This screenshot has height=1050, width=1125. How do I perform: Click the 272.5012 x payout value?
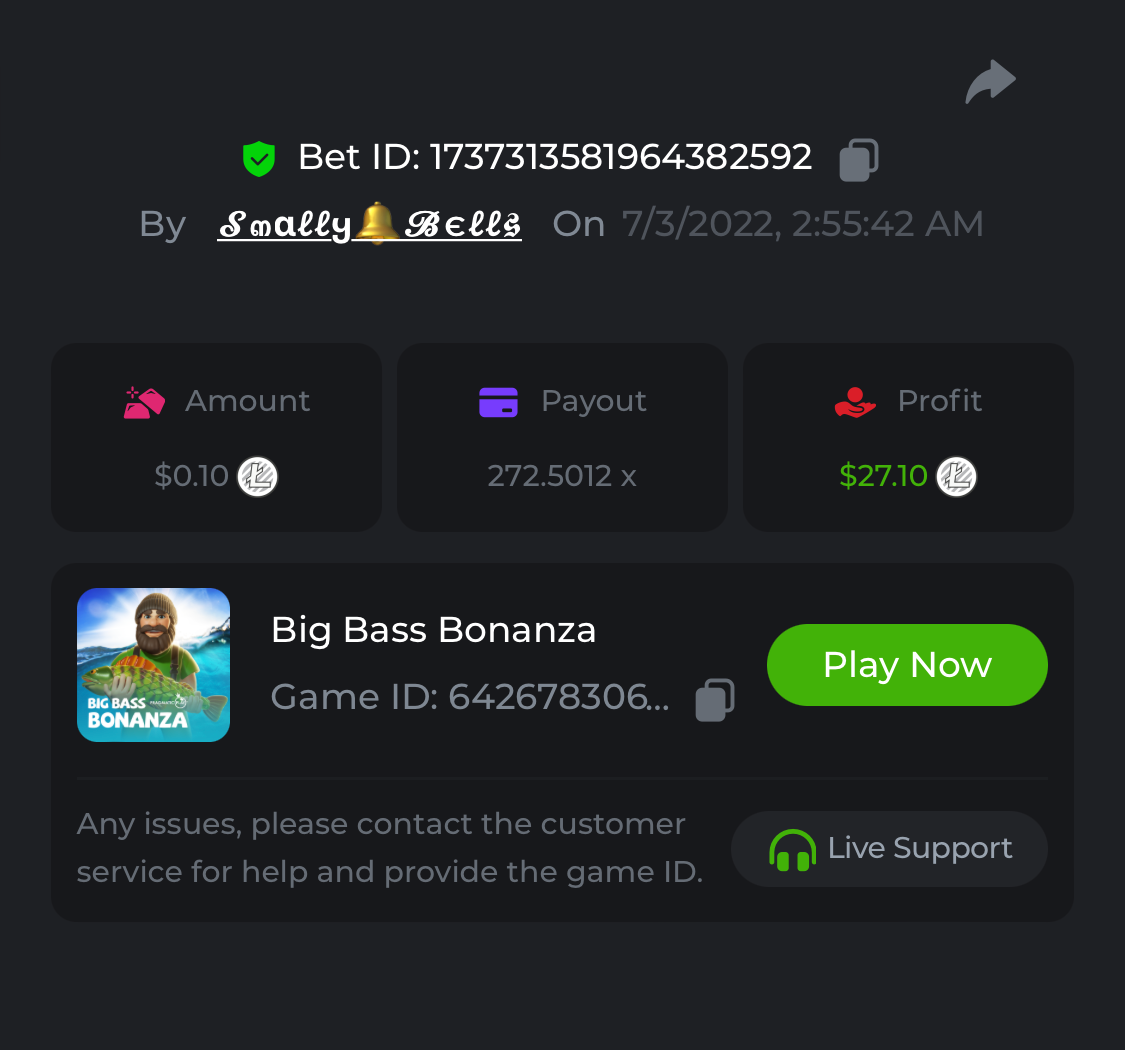click(x=561, y=476)
